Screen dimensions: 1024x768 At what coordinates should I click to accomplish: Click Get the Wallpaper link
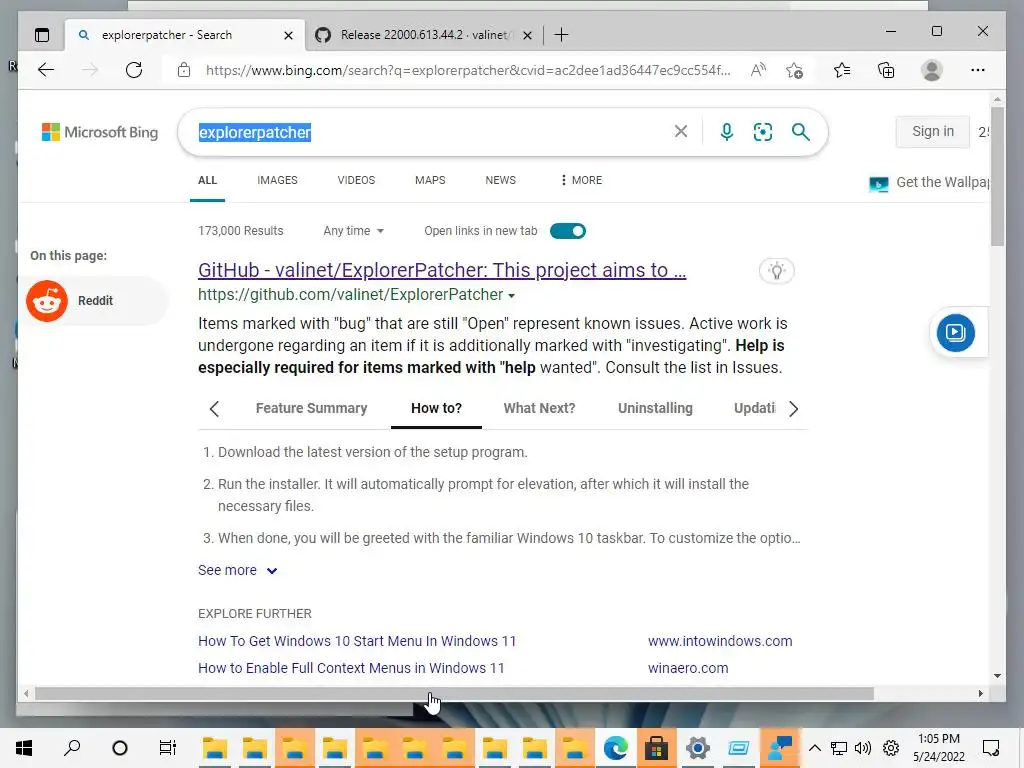click(x=930, y=183)
